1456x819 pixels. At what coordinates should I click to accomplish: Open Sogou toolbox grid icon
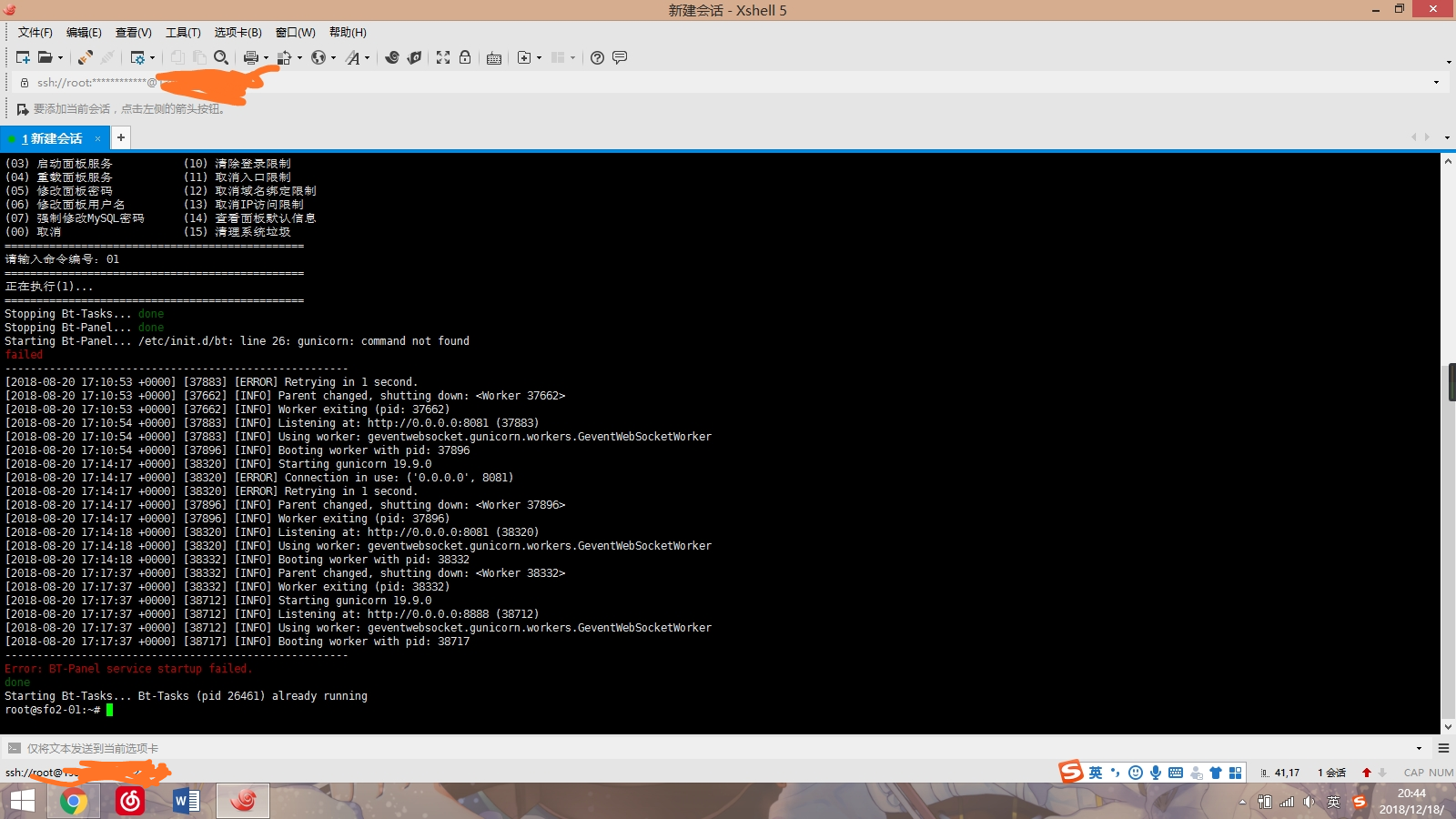(x=1235, y=773)
